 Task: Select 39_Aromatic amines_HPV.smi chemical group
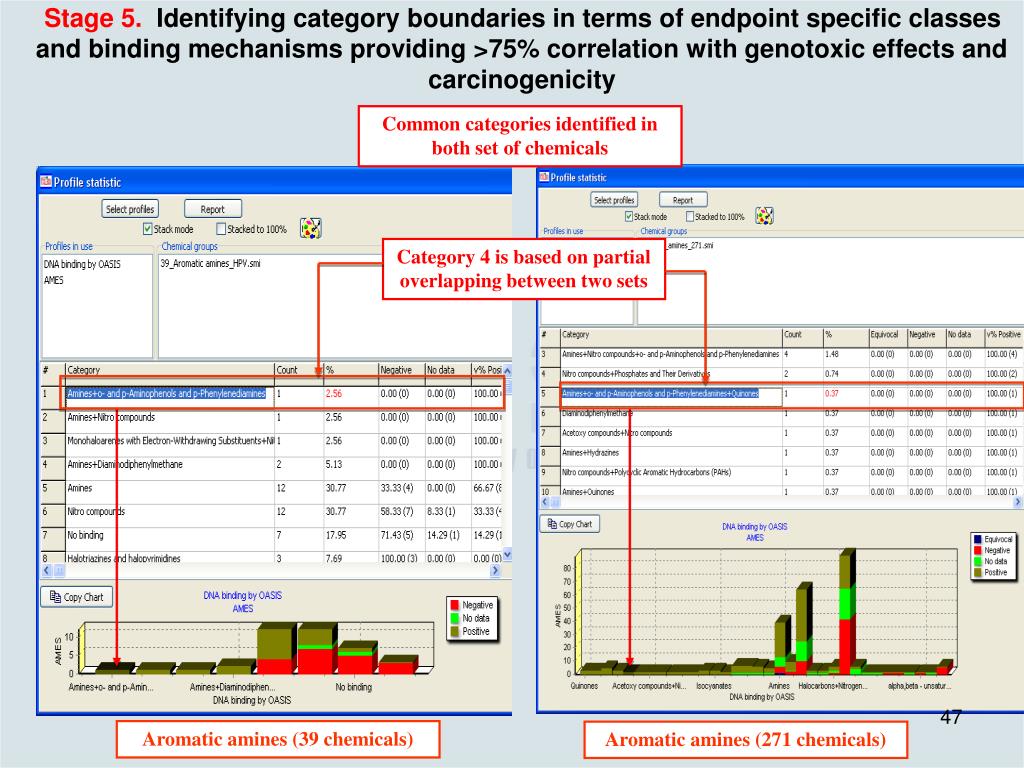click(x=210, y=264)
